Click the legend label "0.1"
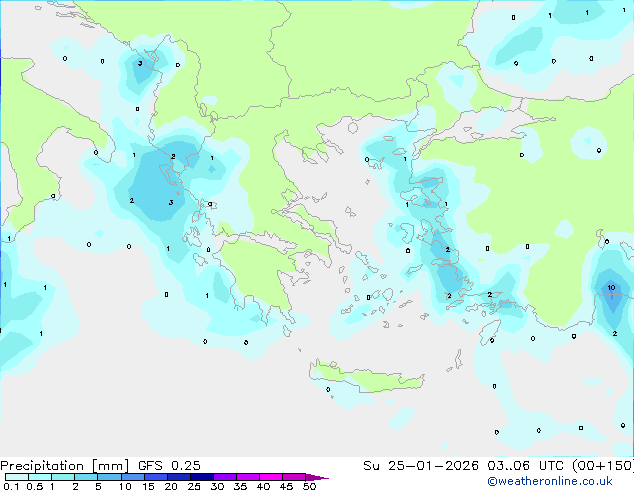 [11, 486]
